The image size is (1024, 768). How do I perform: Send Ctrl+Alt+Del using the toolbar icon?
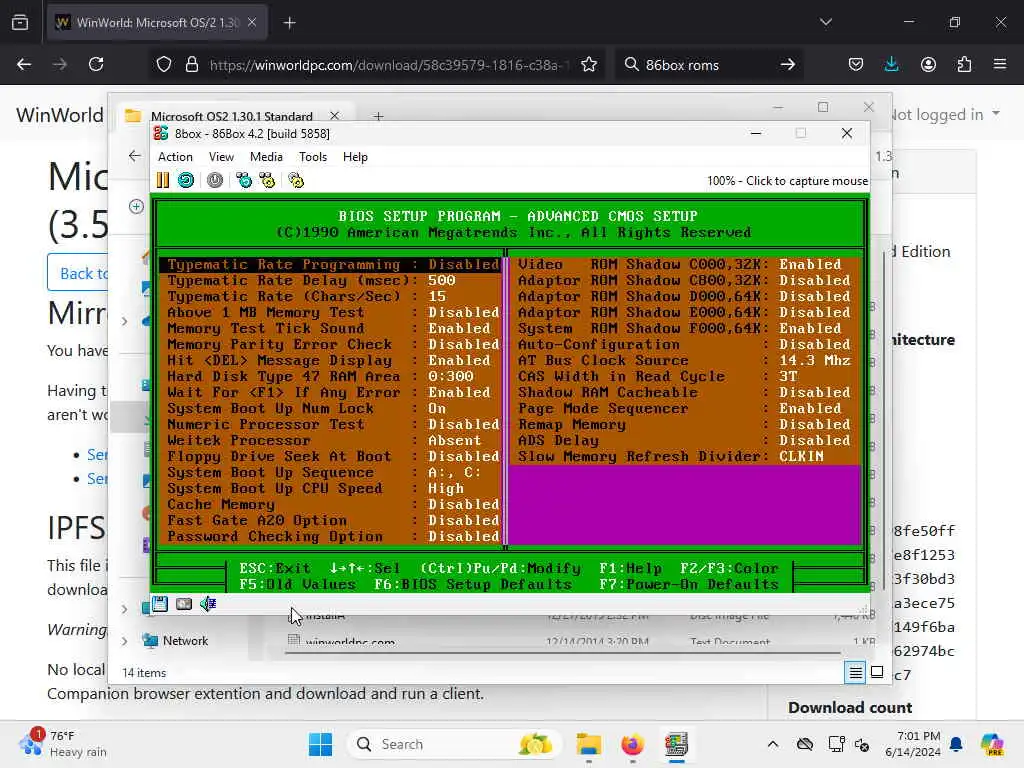coord(244,180)
